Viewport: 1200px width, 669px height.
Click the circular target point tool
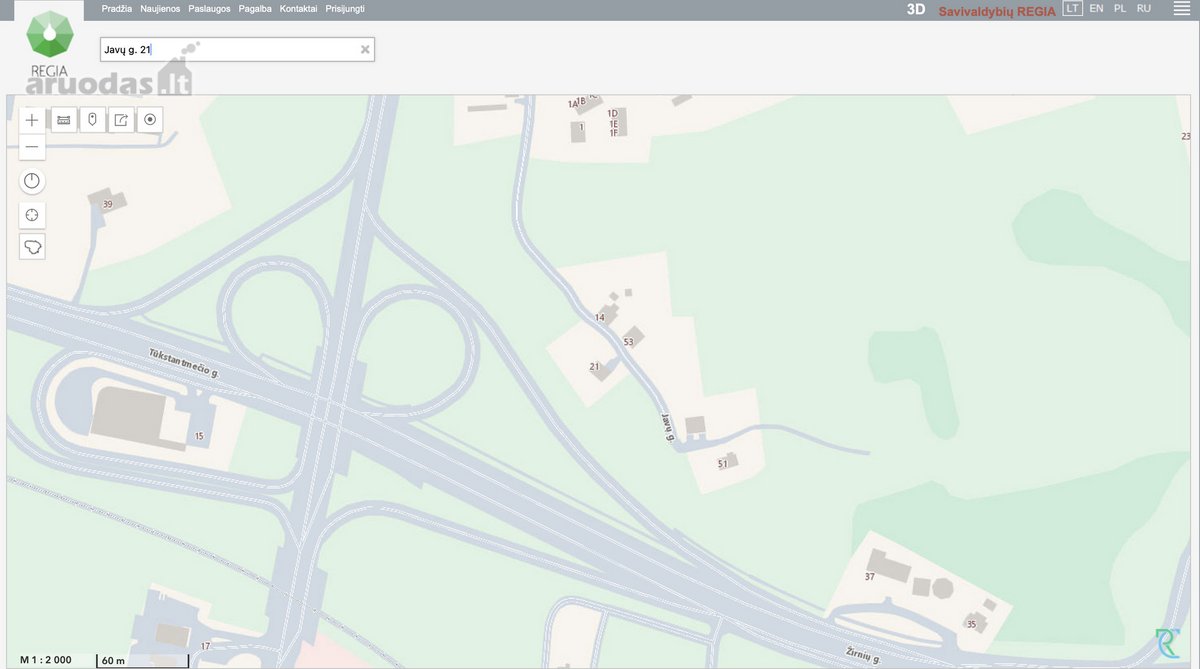(150, 120)
